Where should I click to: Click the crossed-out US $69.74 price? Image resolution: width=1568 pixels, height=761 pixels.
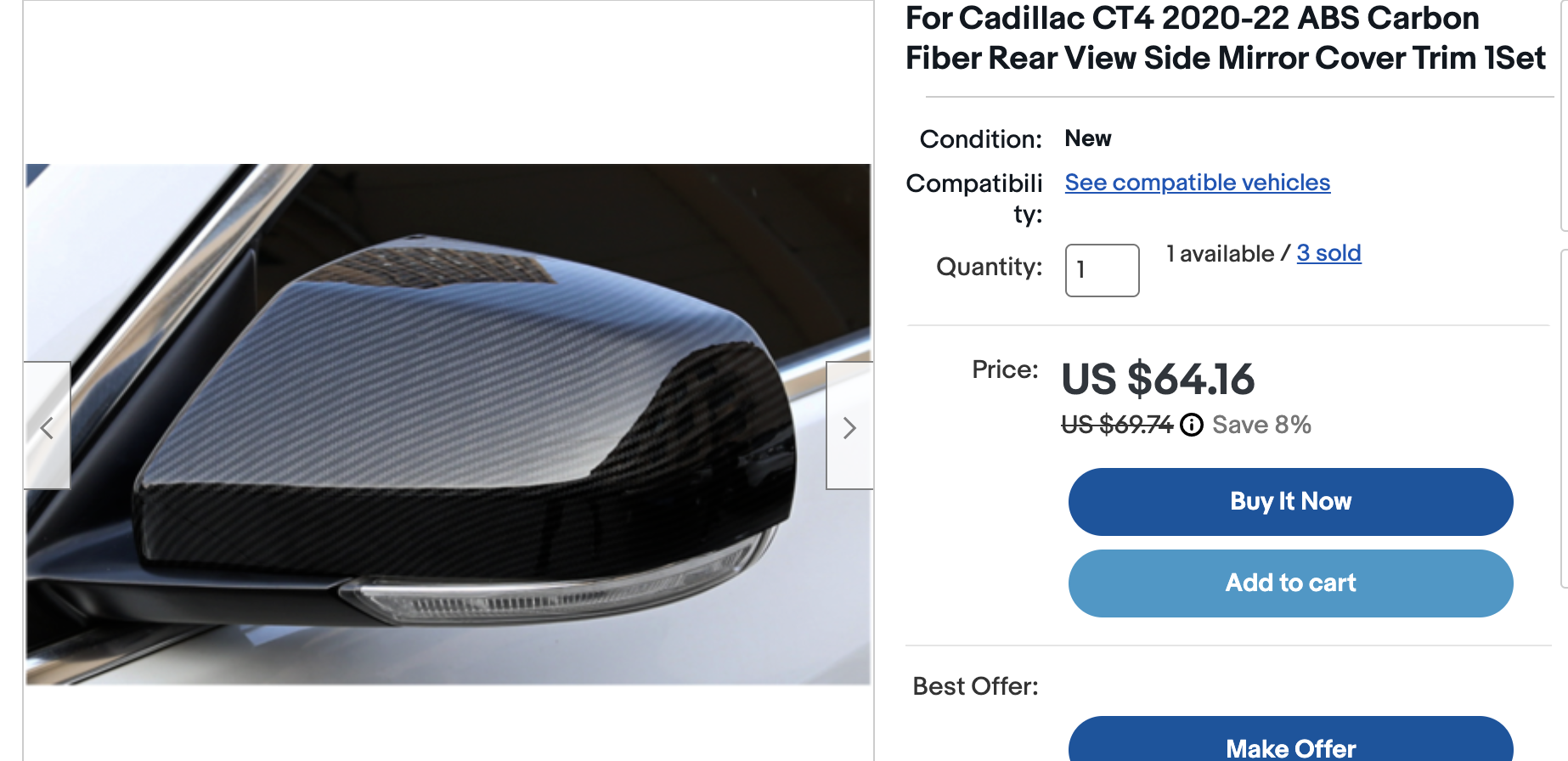click(x=1116, y=425)
